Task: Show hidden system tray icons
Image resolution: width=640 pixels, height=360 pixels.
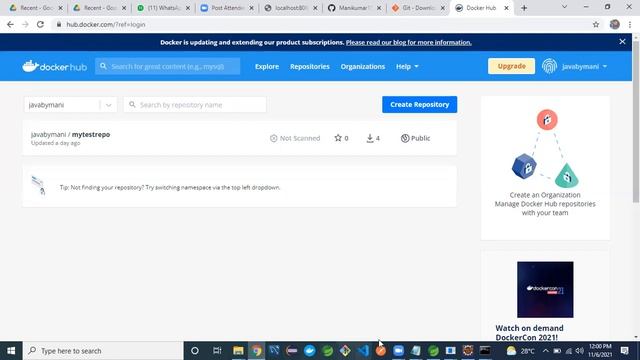Action: (x=546, y=351)
